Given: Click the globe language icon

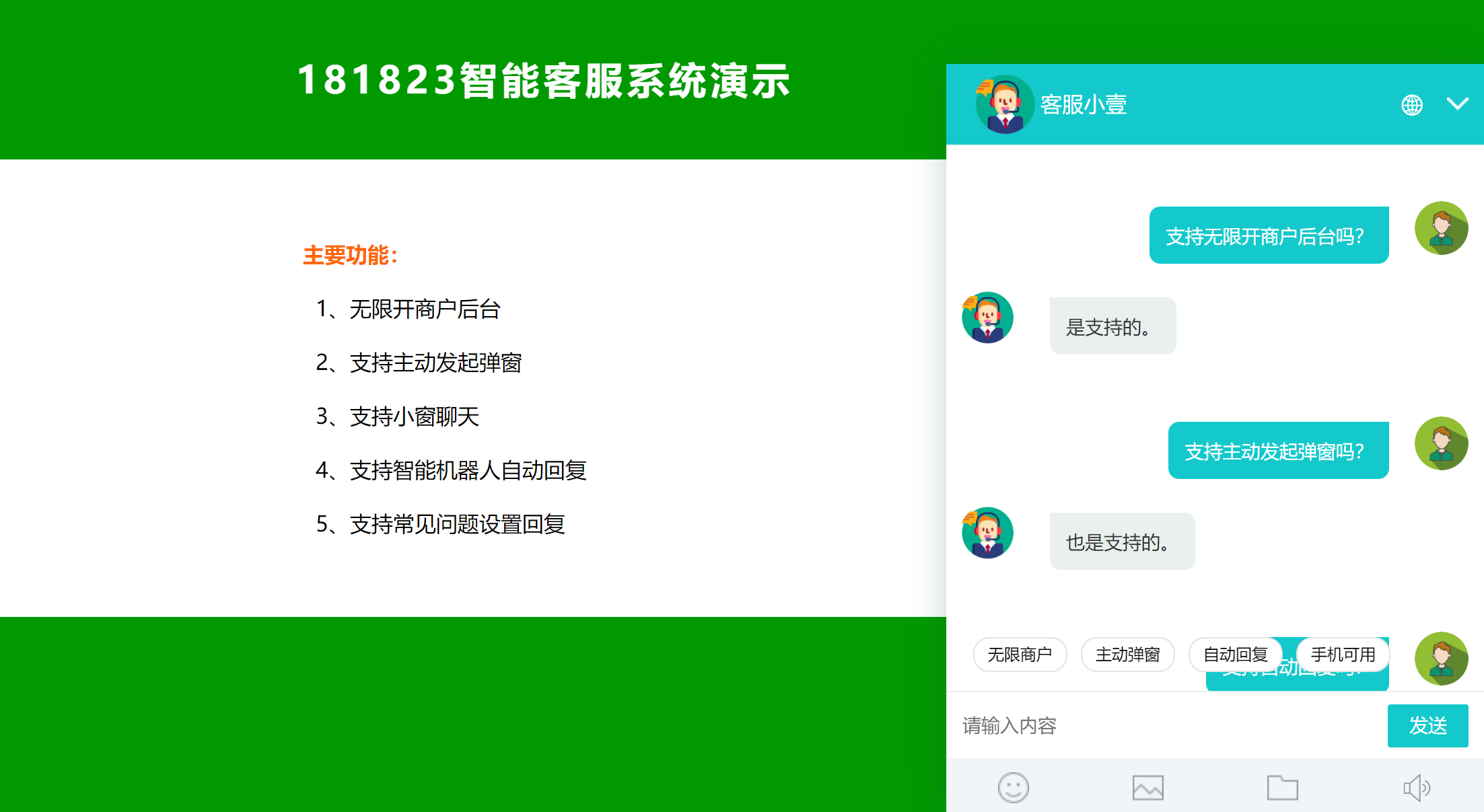Looking at the screenshot, I should click(1412, 105).
